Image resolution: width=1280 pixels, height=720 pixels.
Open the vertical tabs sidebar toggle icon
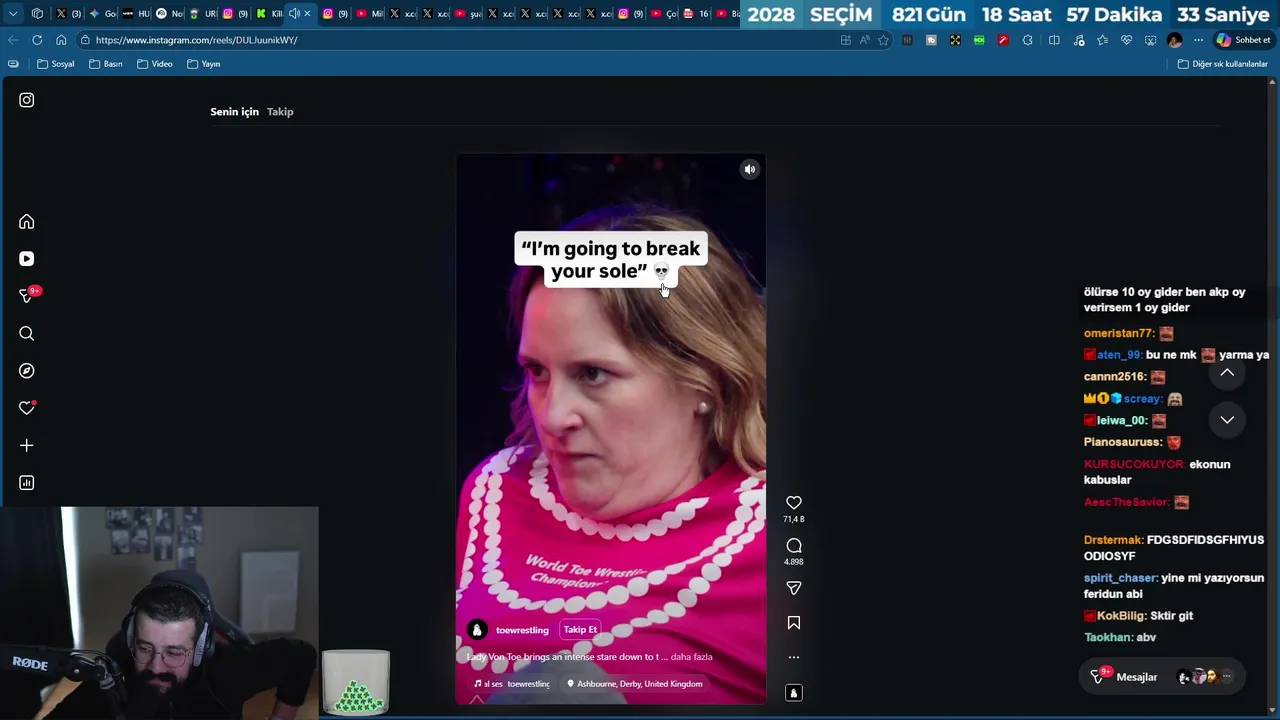pyautogui.click(x=13, y=64)
